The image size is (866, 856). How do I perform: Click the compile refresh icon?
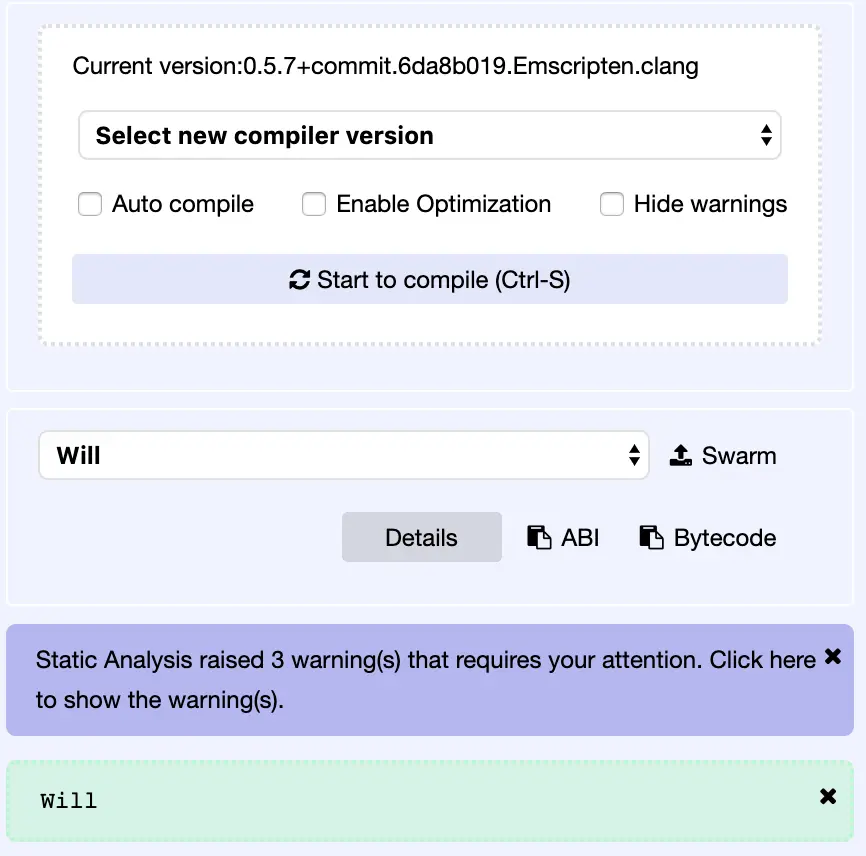click(299, 280)
